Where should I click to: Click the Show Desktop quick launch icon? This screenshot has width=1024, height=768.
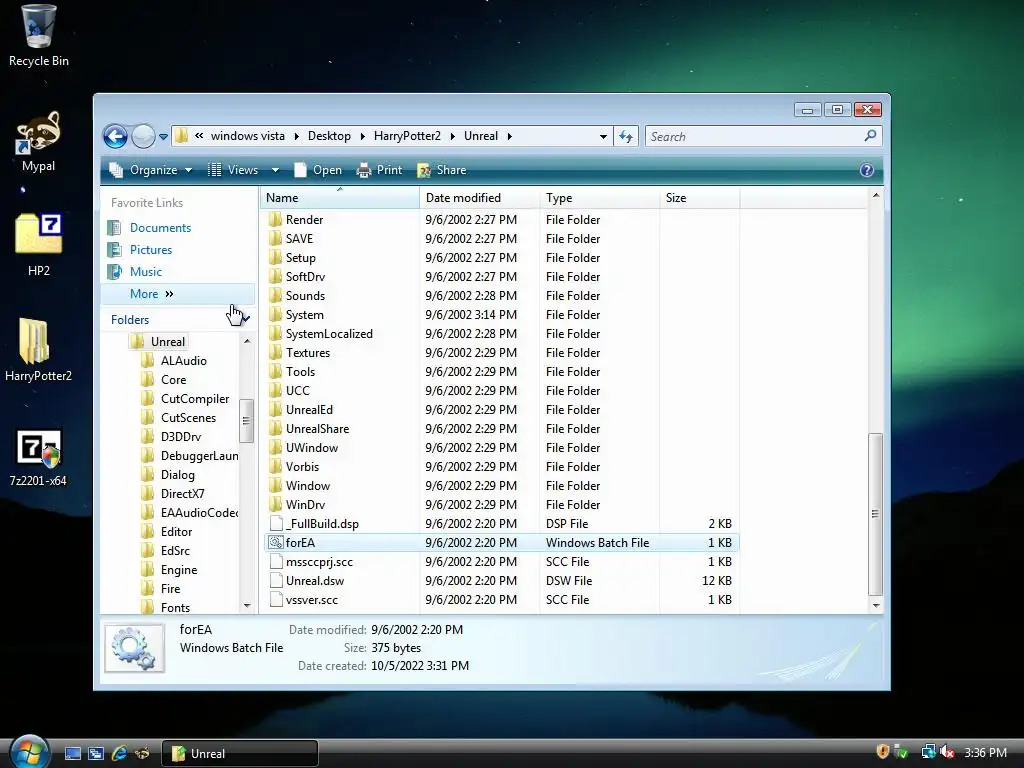(72, 754)
